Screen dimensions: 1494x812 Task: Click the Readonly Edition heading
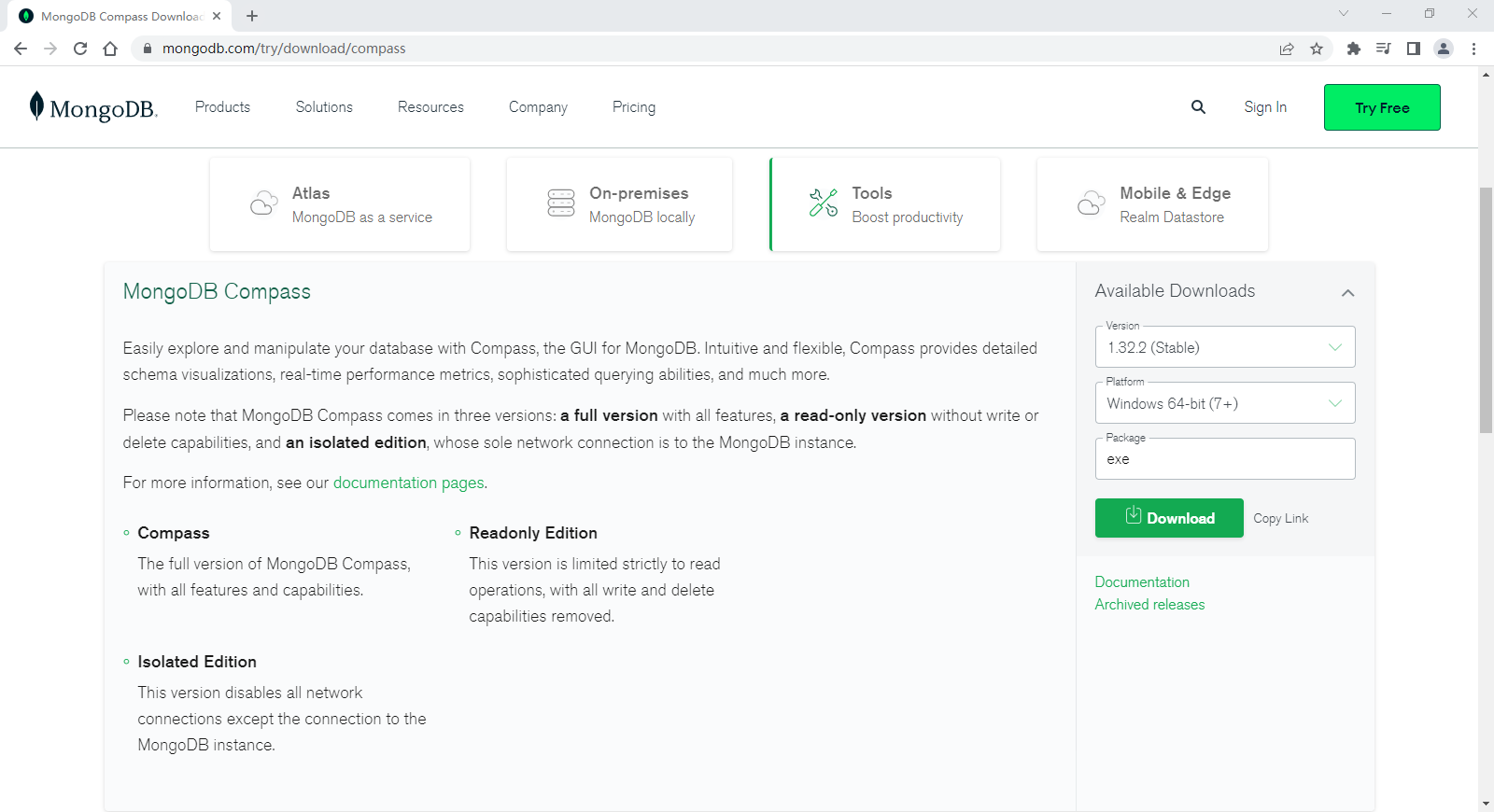click(533, 533)
